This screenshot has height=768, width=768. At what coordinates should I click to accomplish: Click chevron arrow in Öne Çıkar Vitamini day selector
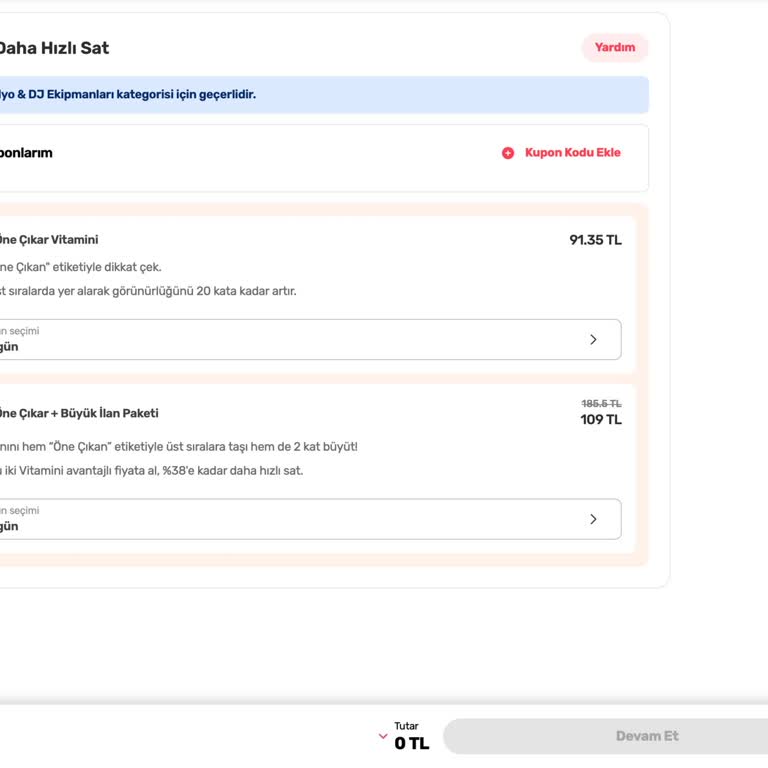(x=593, y=339)
